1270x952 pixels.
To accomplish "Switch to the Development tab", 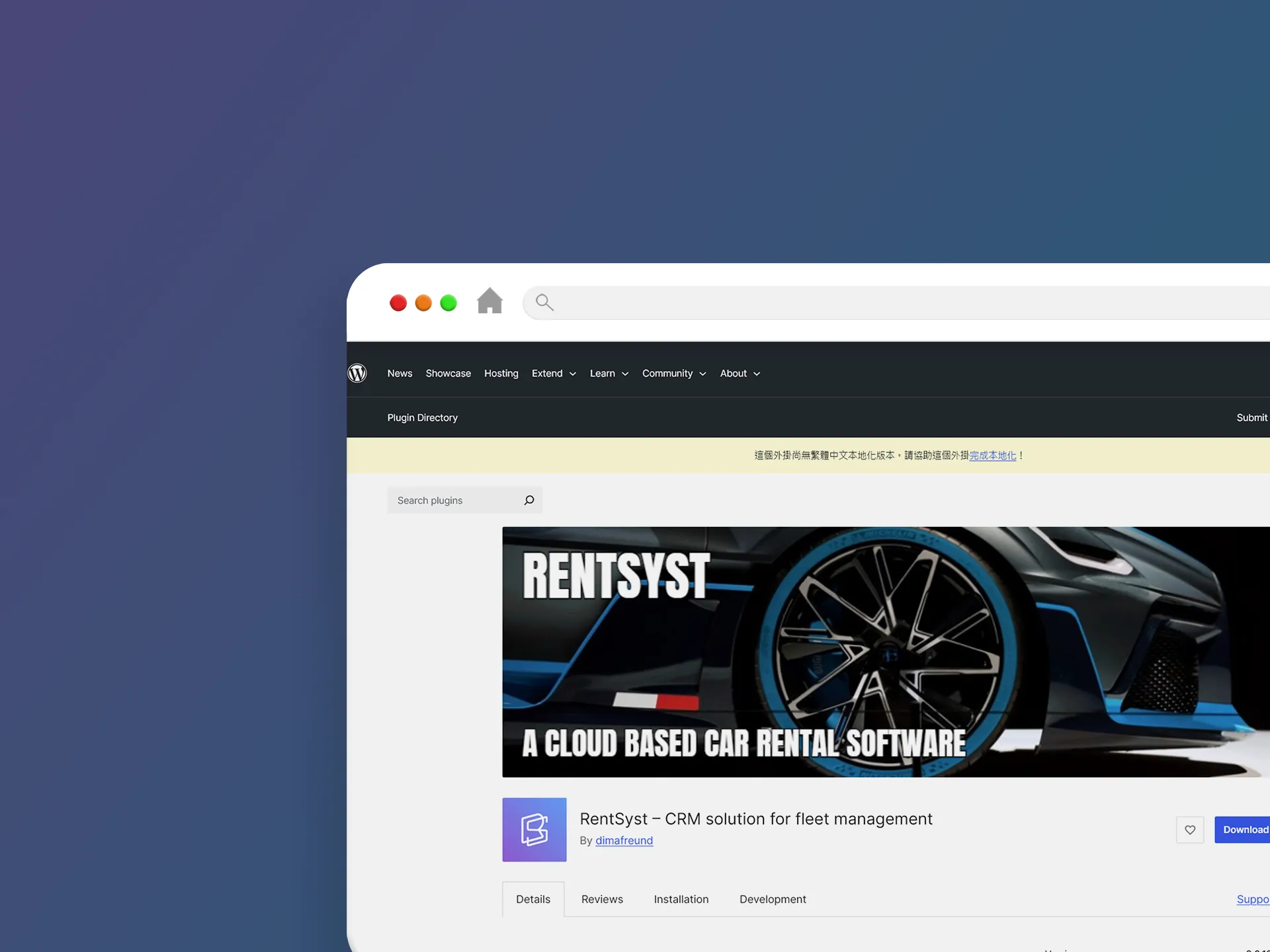I will 773,899.
